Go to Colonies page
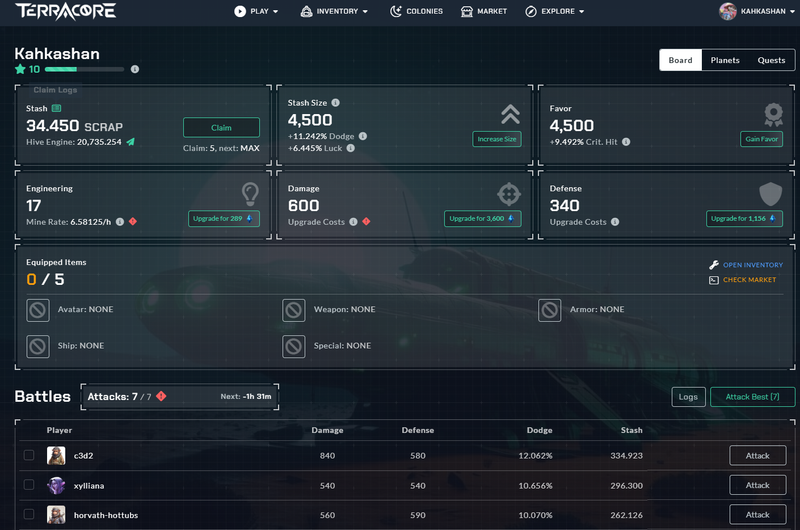The height and width of the screenshot is (530, 800). pyautogui.click(x=416, y=11)
